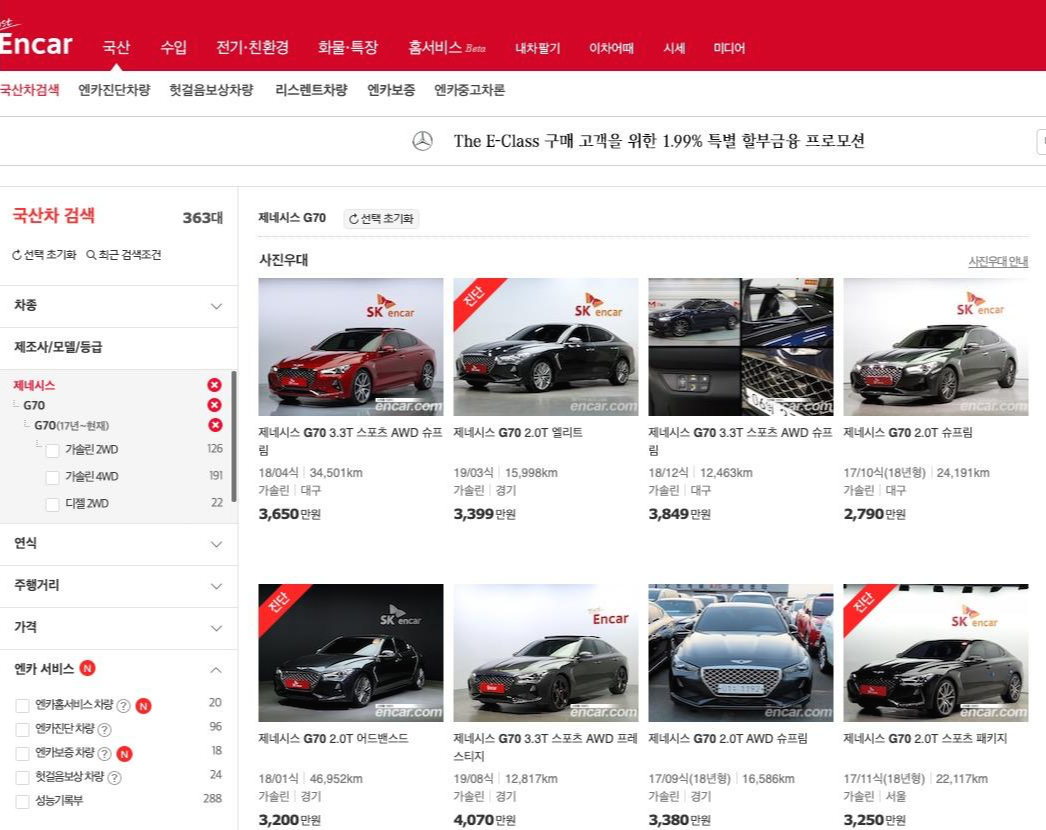Open the G70 2.0T 슈프림 thumbnail
Image resolution: width=1046 pixels, height=830 pixels.
[x=936, y=347]
